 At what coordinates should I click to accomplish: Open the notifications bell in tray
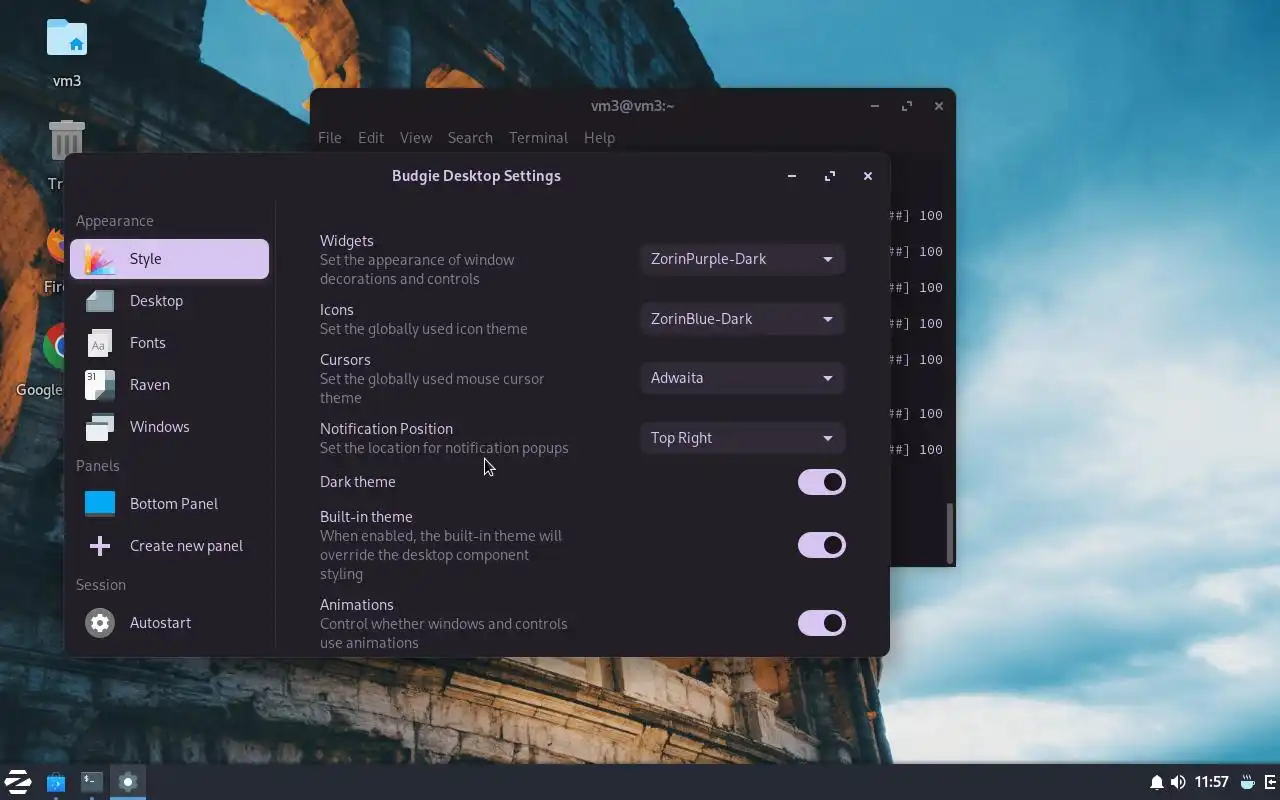[x=1157, y=782]
